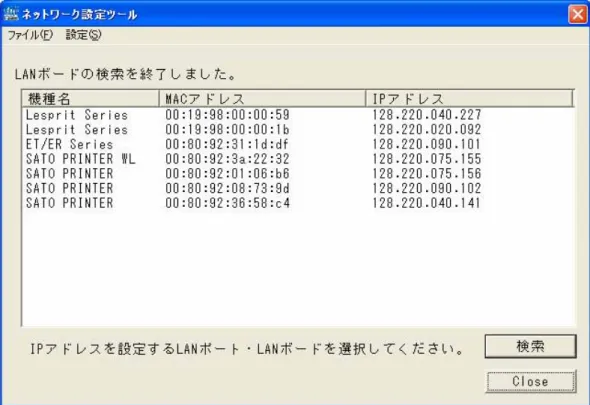Click MAC address 00:80:92:36:58:c4
The width and height of the screenshot is (590, 405).
coord(227,203)
